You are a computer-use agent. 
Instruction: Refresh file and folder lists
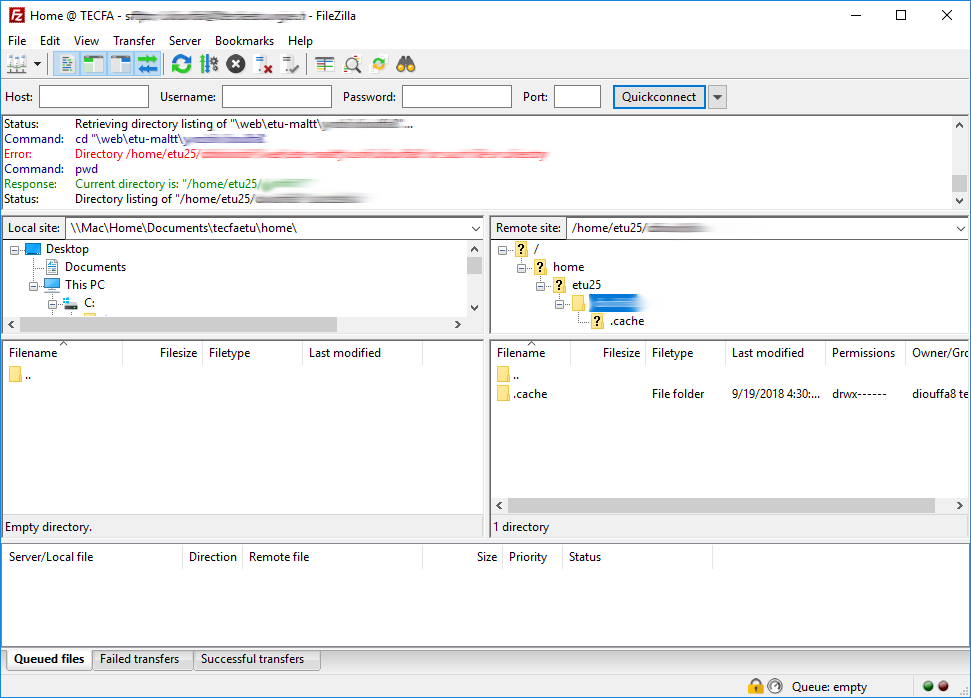181,64
